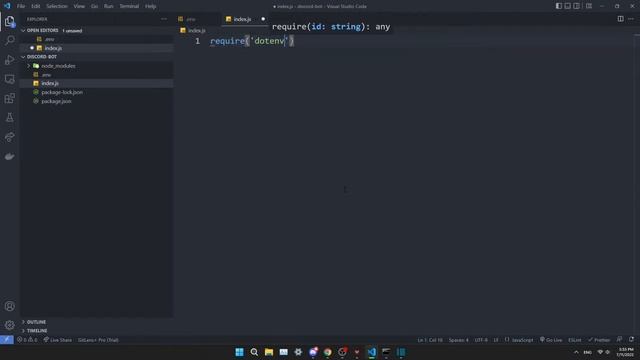
Task: Click the remote window indicator in status bar
Action: (7, 340)
